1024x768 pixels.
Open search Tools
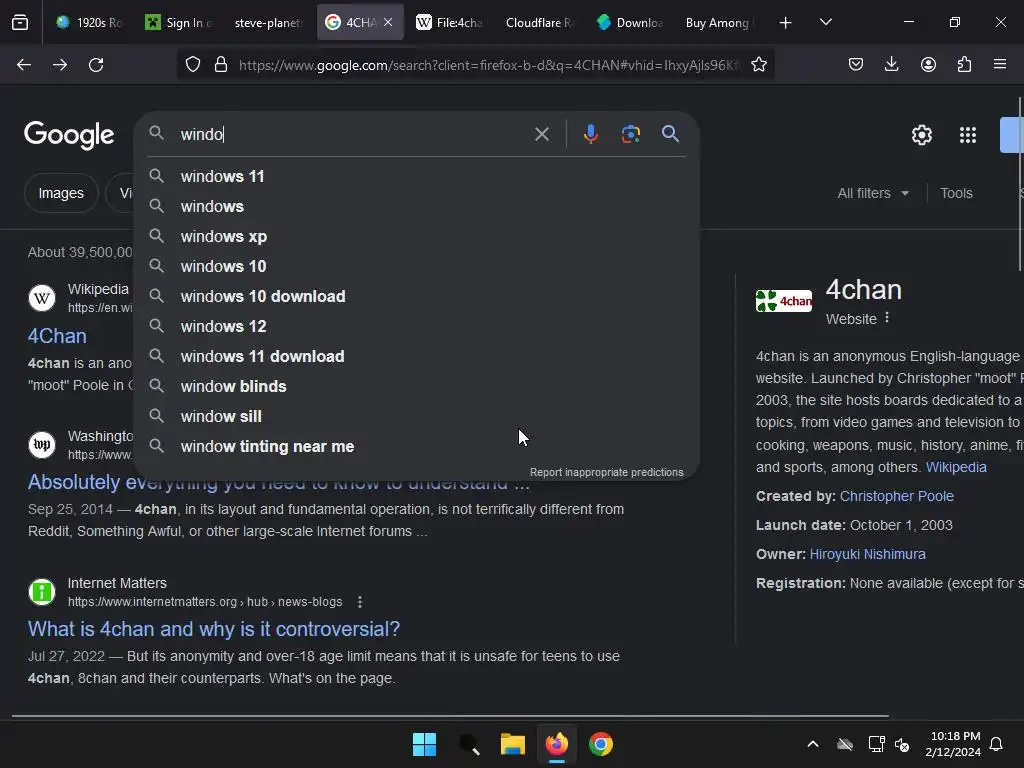pyautogui.click(x=956, y=193)
